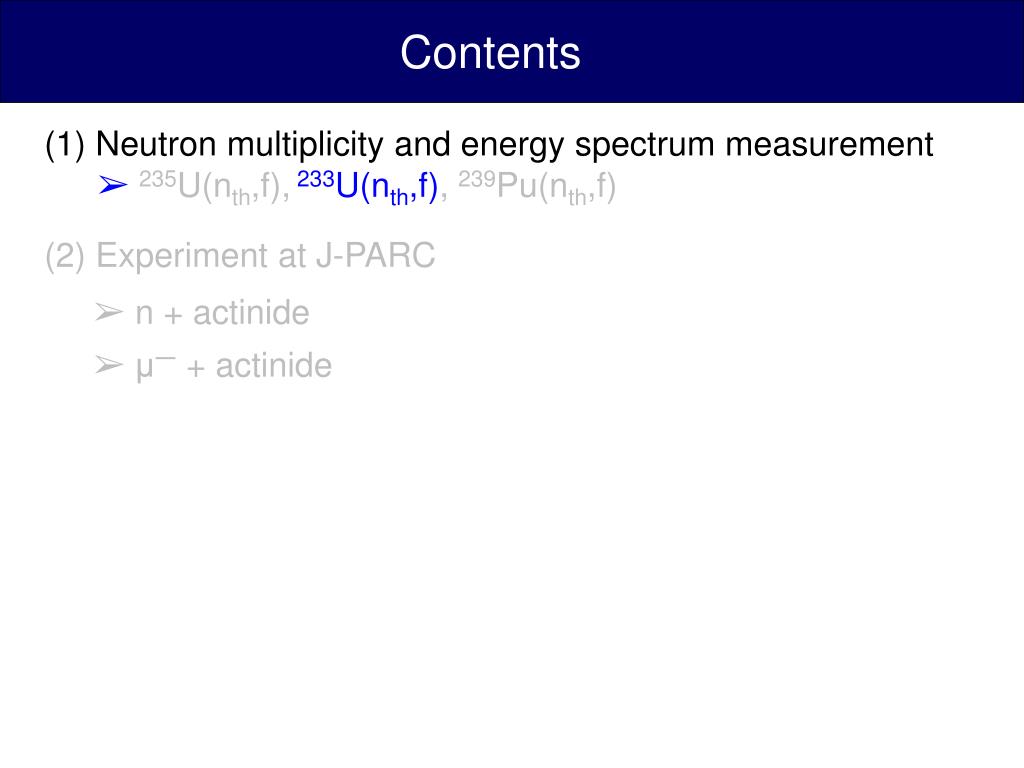This screenshot has height=768, width=1024.
Task: Click the 239 superscript before Pu
Action: tap(477, 179)
